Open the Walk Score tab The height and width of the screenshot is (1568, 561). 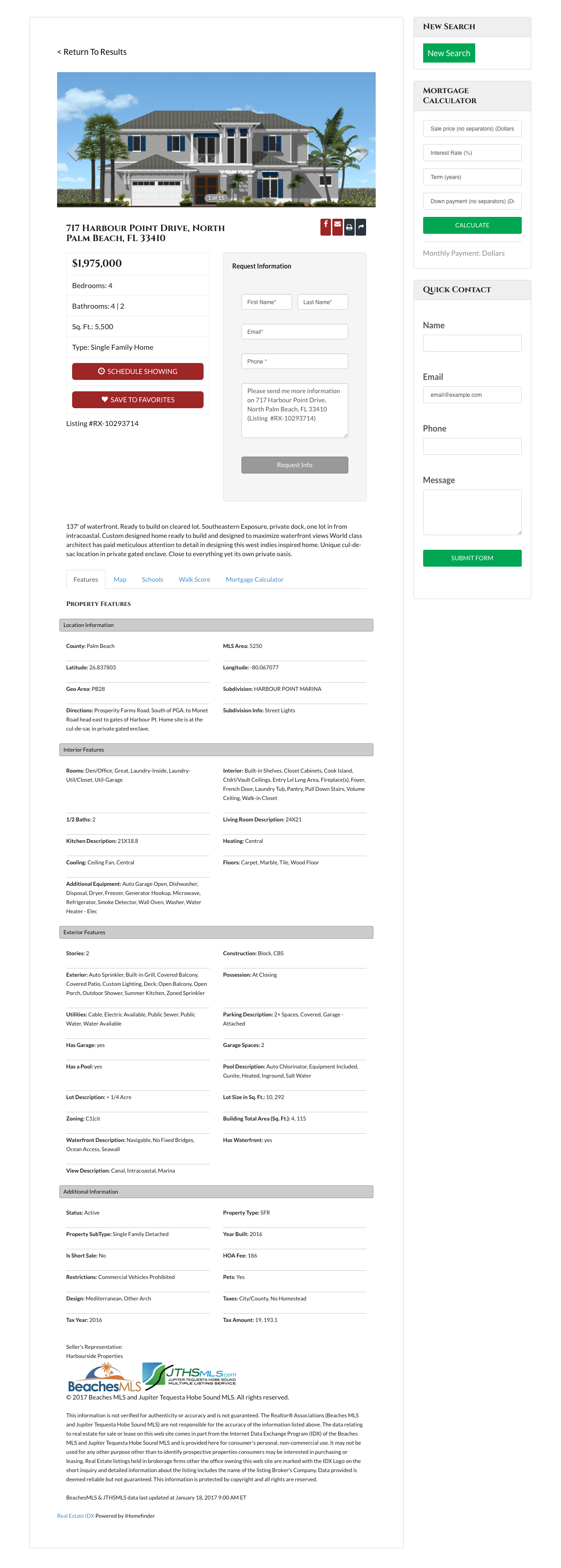(194, 579)
